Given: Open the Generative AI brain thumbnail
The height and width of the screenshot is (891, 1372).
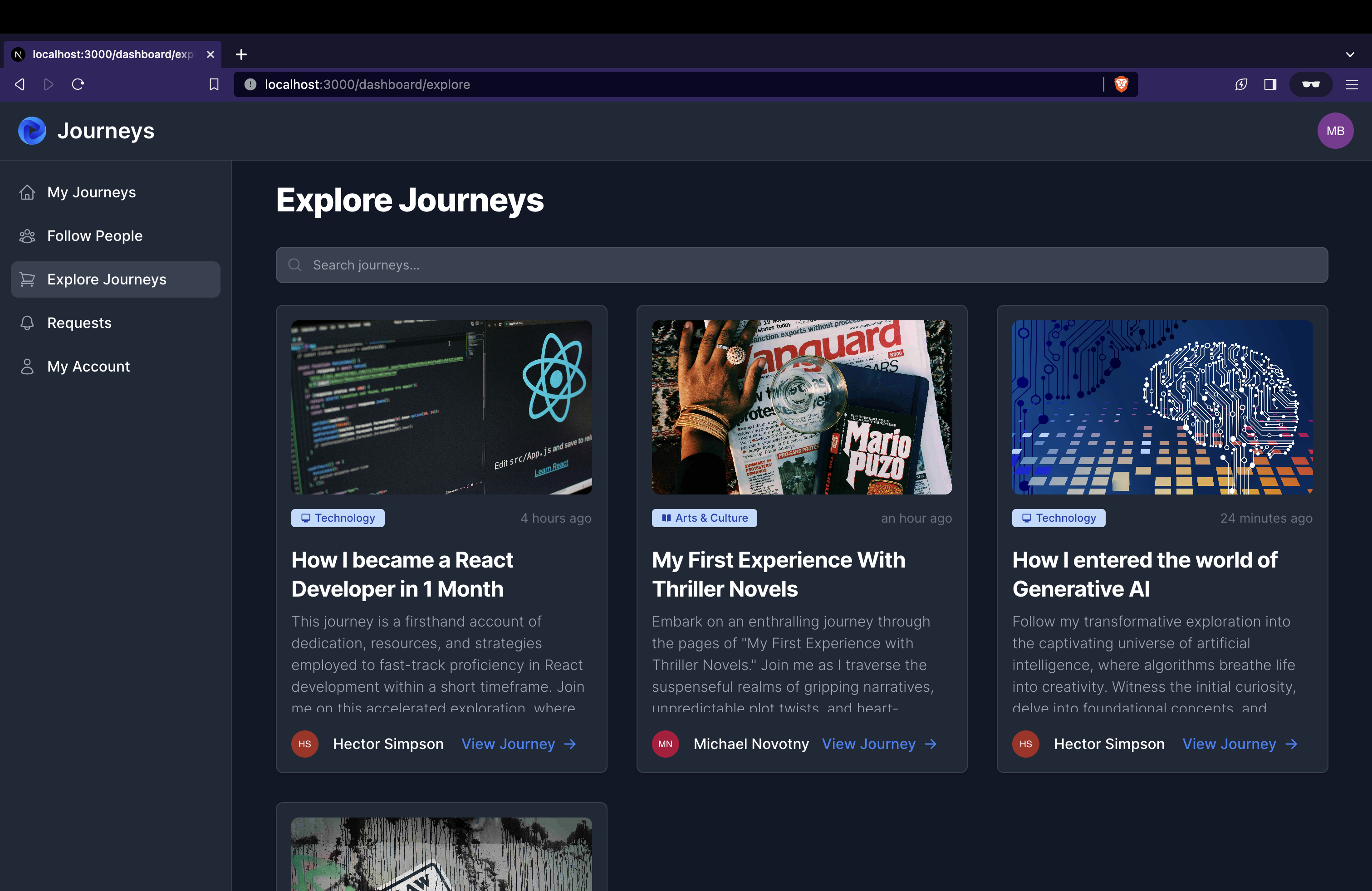Looking at the screenshot, I should (x=1161, y=407).
